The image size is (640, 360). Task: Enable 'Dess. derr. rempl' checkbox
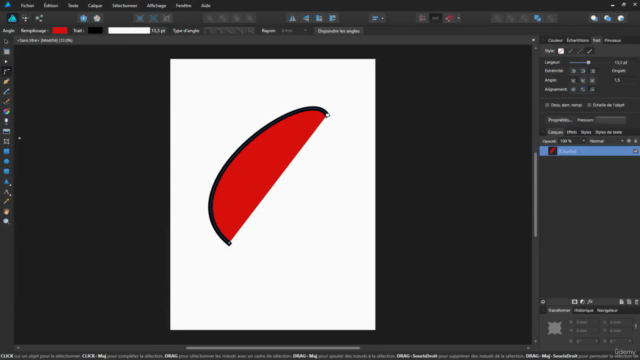547,105
